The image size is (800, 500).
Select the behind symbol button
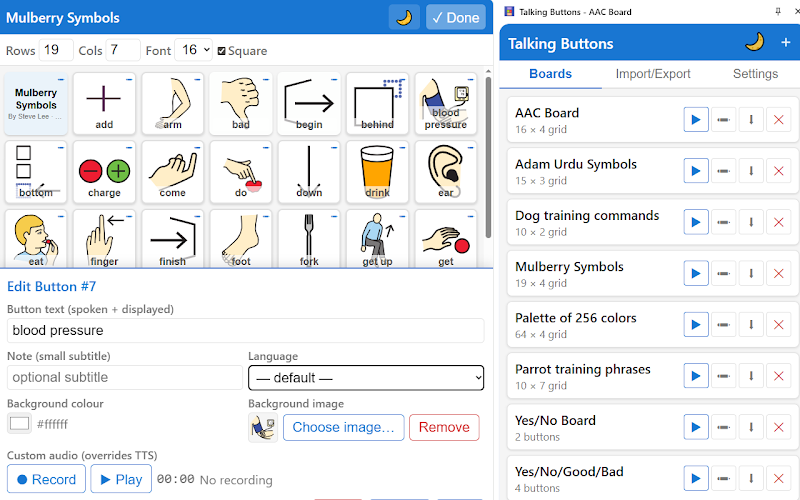[x=378, y=104]
